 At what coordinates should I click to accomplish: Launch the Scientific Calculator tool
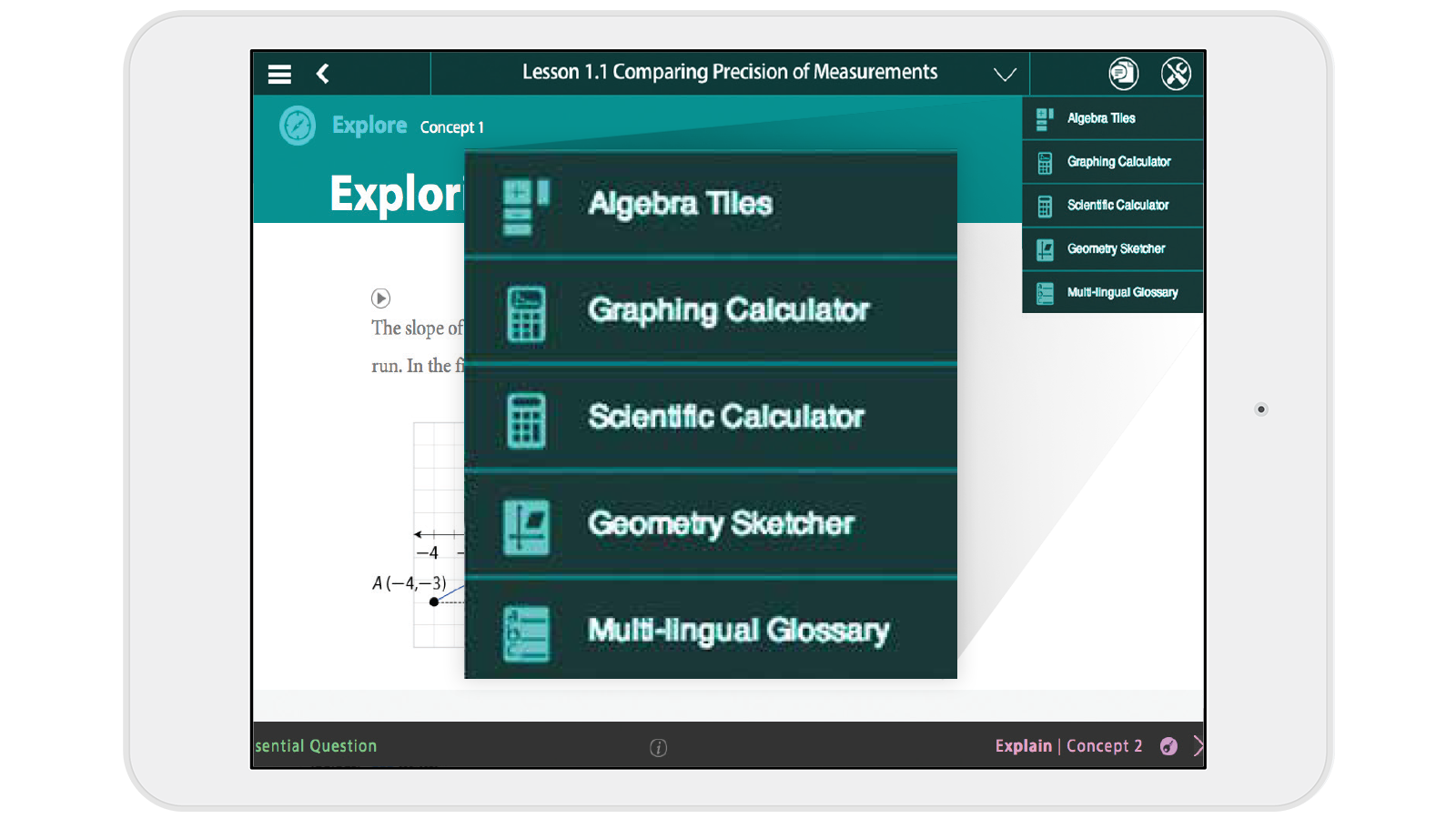coord(710,417)
